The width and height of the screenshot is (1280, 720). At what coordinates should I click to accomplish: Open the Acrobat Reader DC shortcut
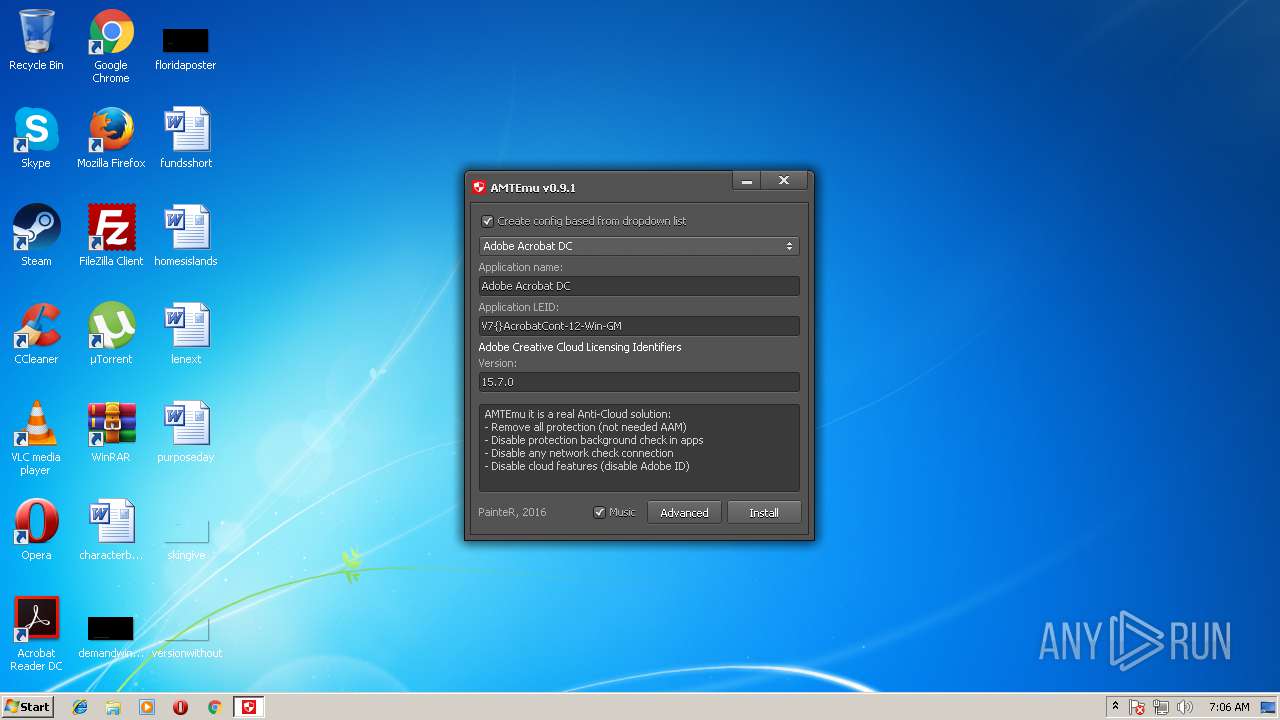tap(36, 634)
